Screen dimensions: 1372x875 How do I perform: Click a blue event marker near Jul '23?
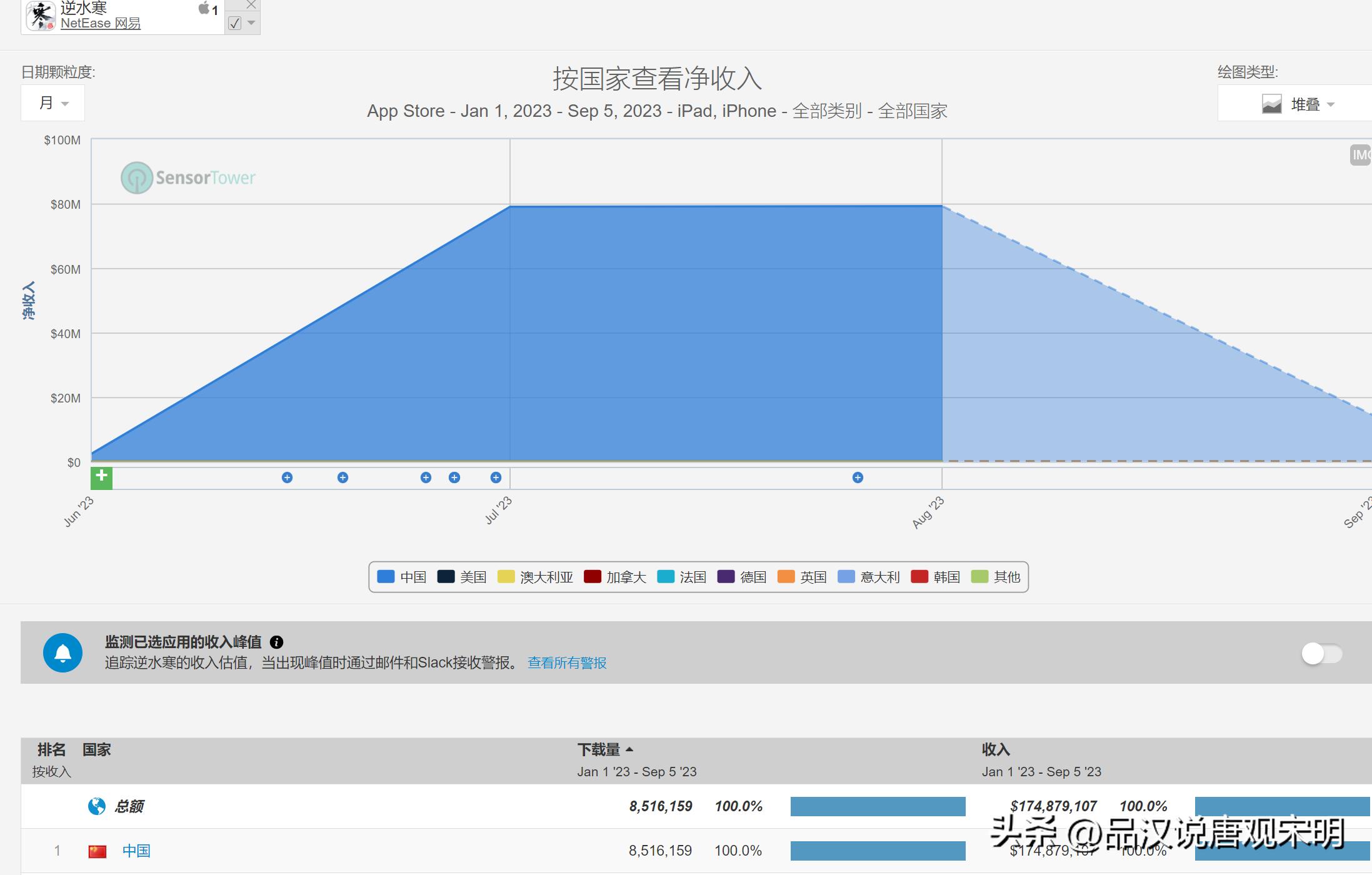[496, 477]
